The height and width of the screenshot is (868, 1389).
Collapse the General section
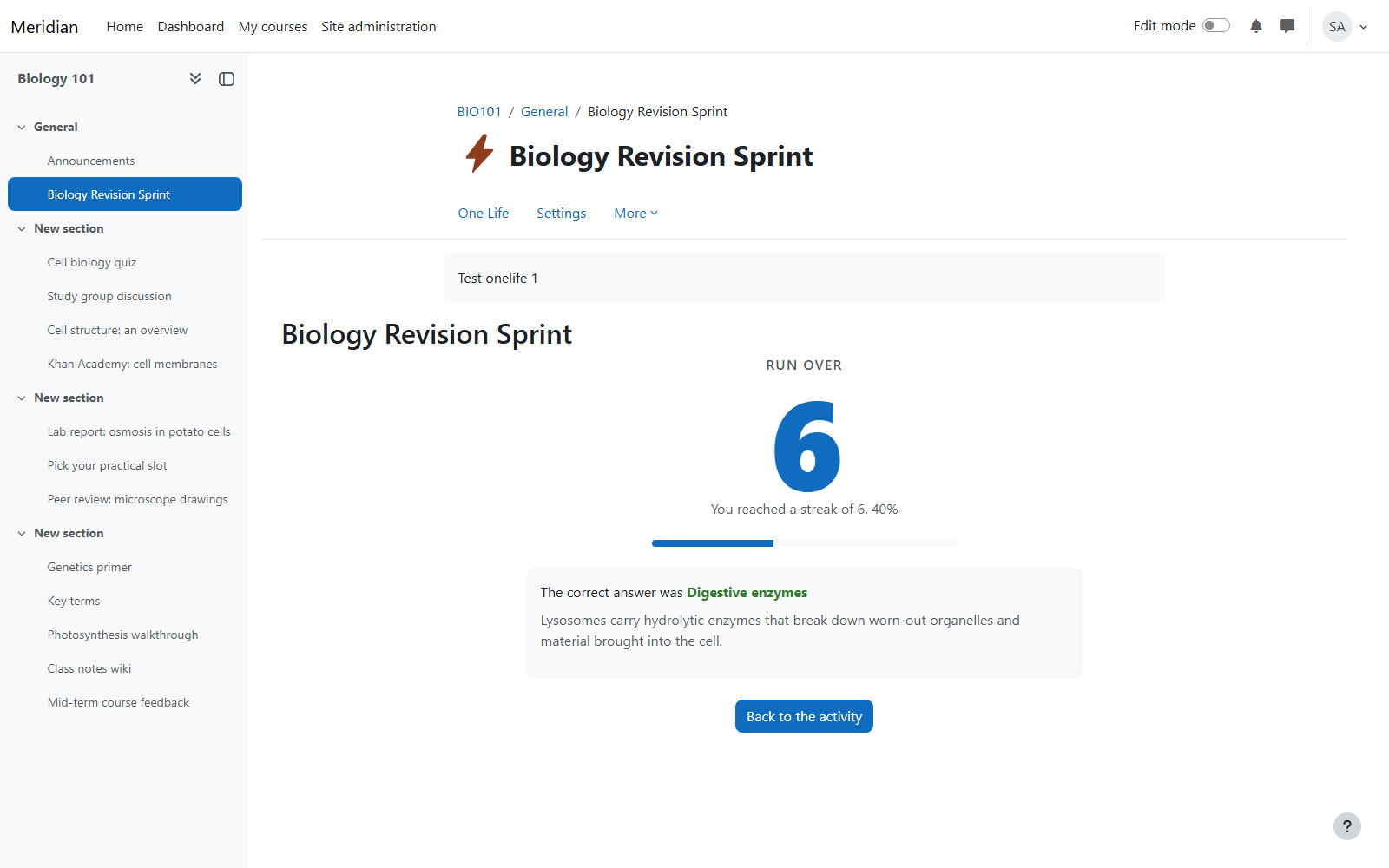coord(22,127)
